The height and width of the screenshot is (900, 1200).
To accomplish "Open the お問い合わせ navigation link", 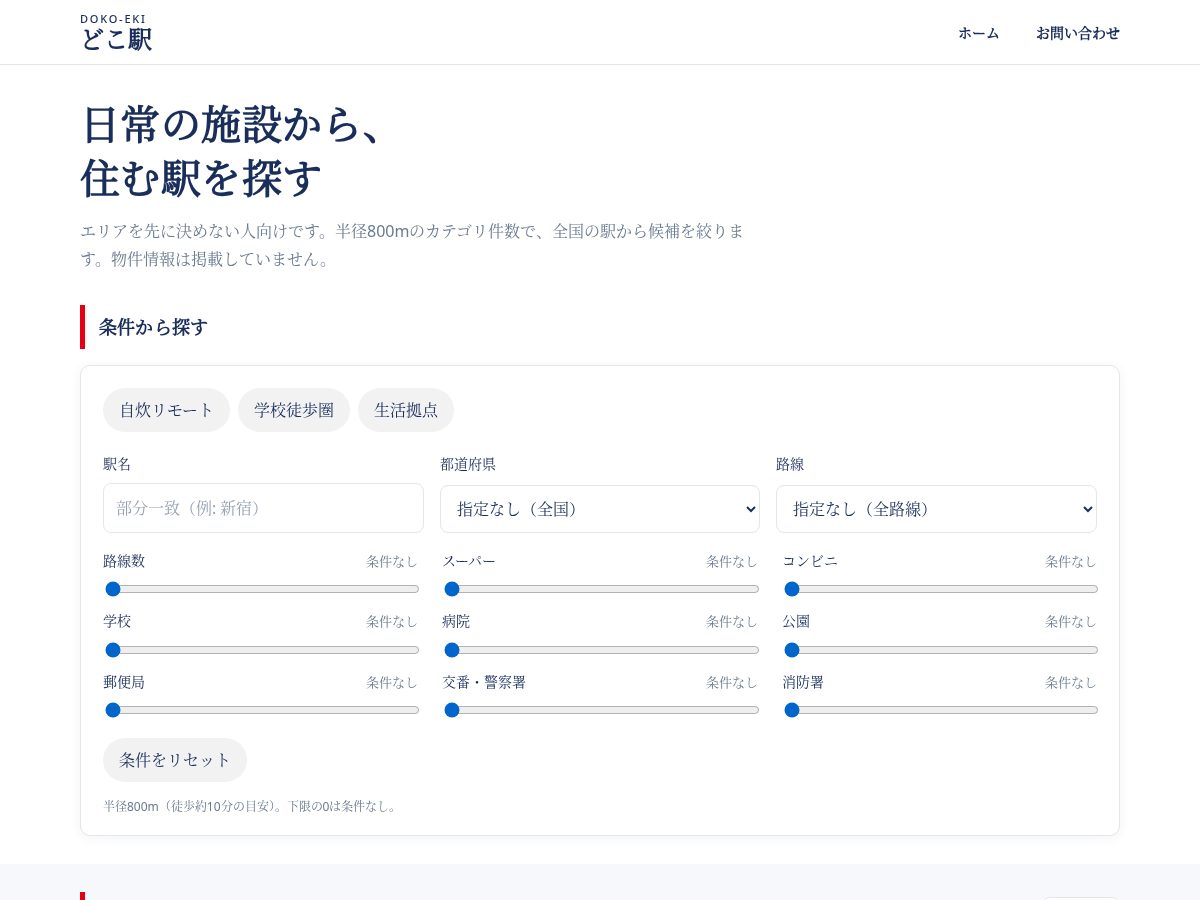I will pyautogui.click(x=1078, y=33).
